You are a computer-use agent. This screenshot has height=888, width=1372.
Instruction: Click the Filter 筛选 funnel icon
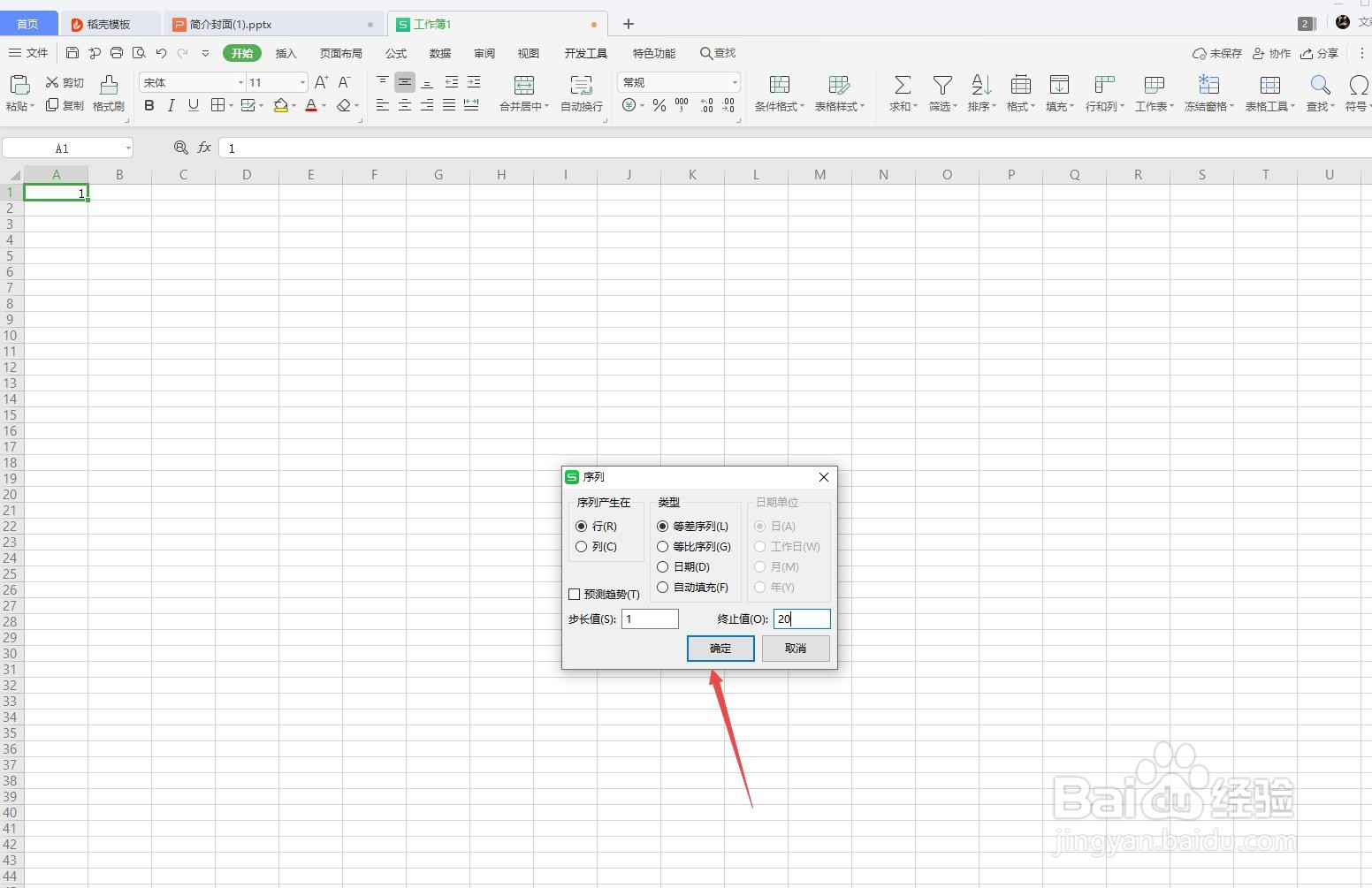(942, 85)
